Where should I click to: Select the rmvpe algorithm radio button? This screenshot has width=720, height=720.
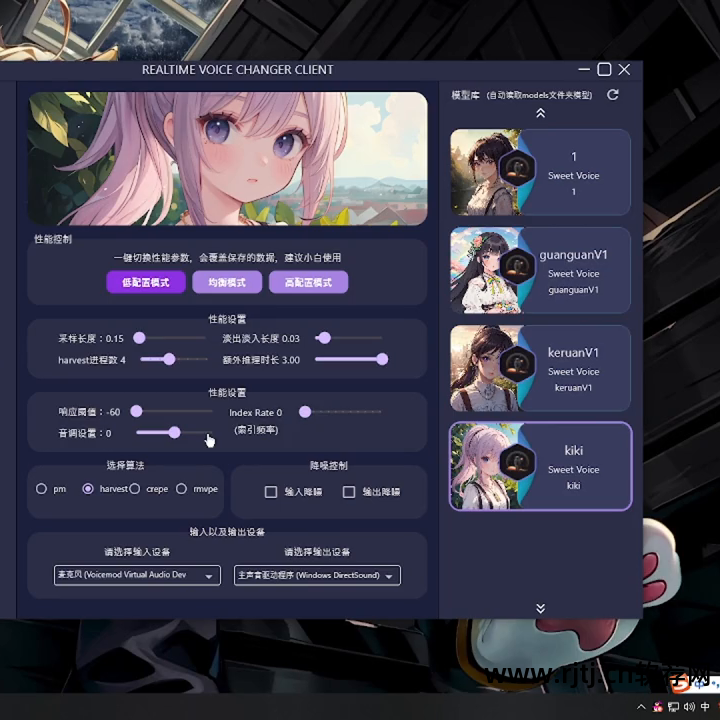point(181,489)
